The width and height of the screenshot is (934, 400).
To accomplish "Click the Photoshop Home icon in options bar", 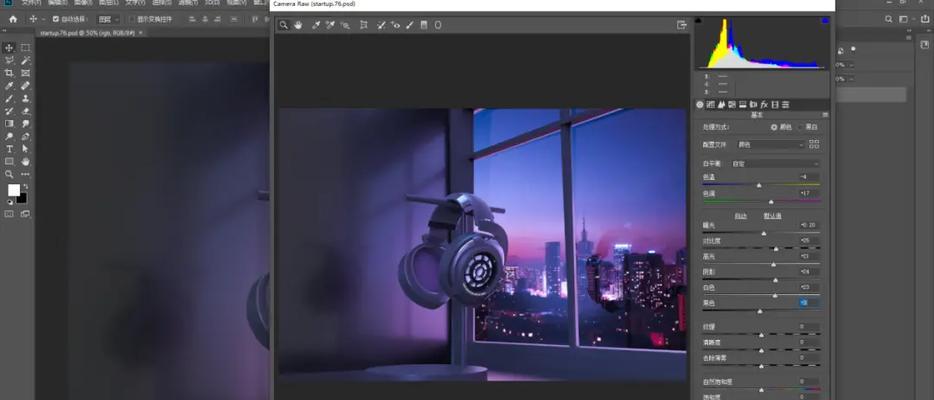I will click(x=11, y=19).
